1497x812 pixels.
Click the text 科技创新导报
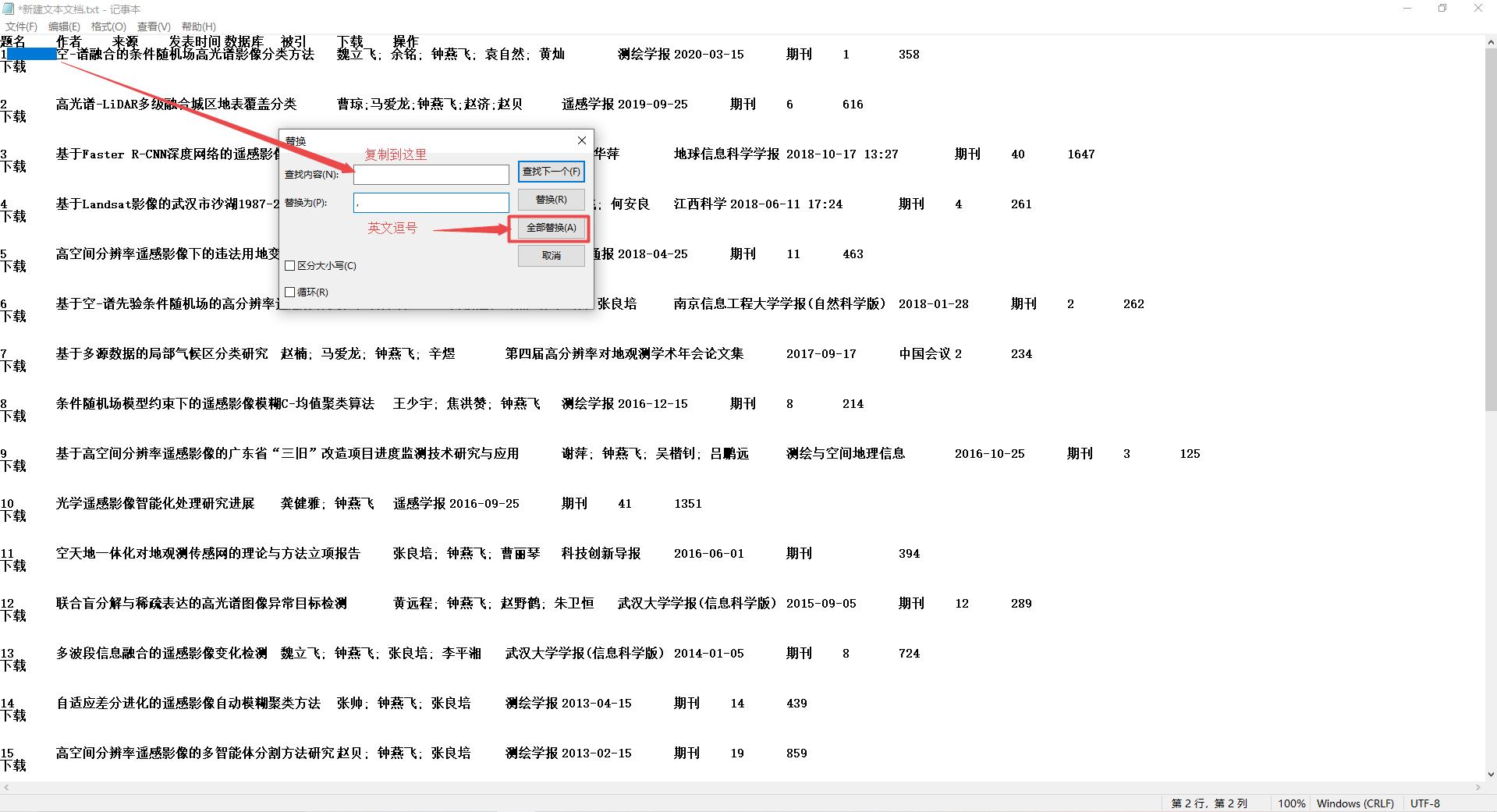(601, 554)
